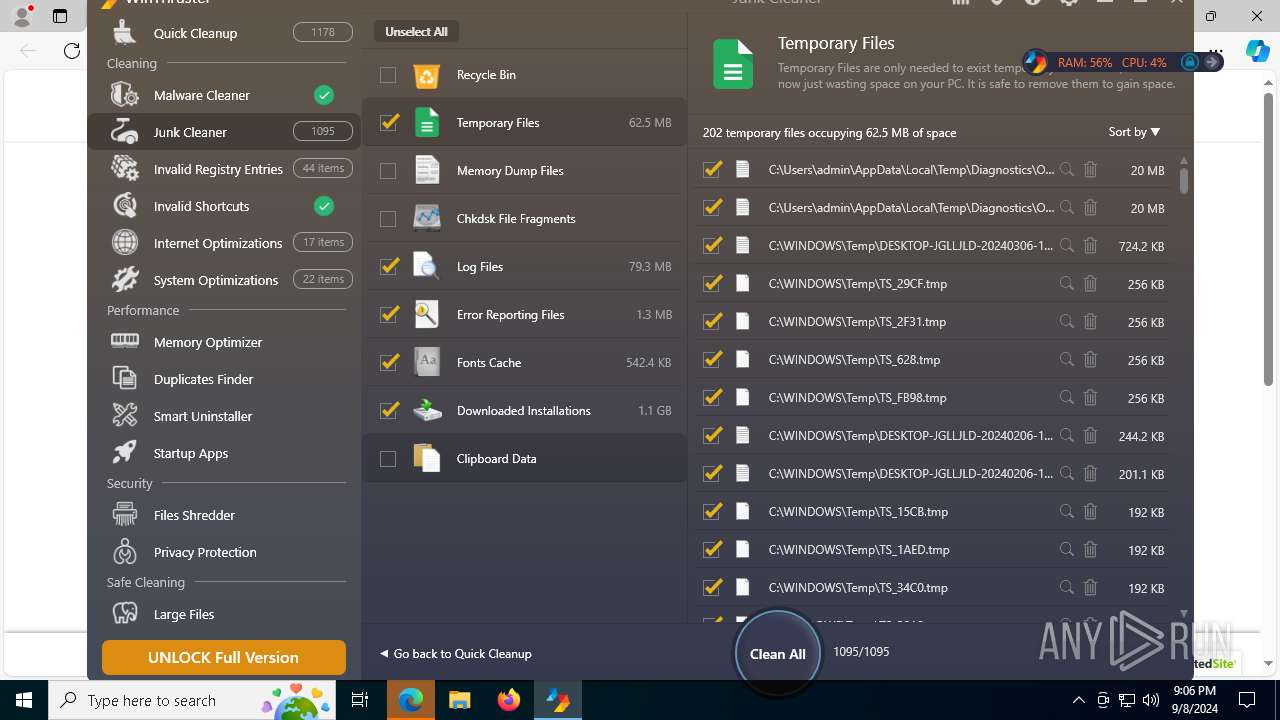Click the Recycle Bin category icon
The image size is (1280, 720).
coord(427,75)
